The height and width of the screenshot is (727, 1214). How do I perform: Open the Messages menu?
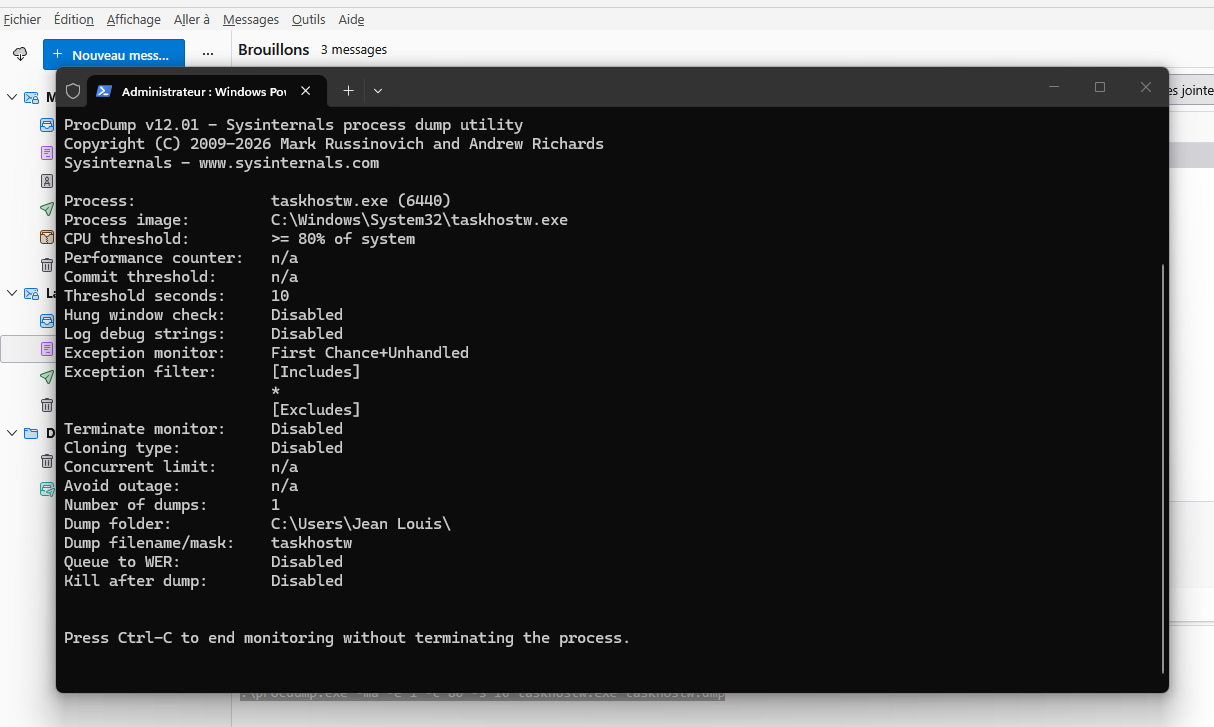(x=251, y=19)
